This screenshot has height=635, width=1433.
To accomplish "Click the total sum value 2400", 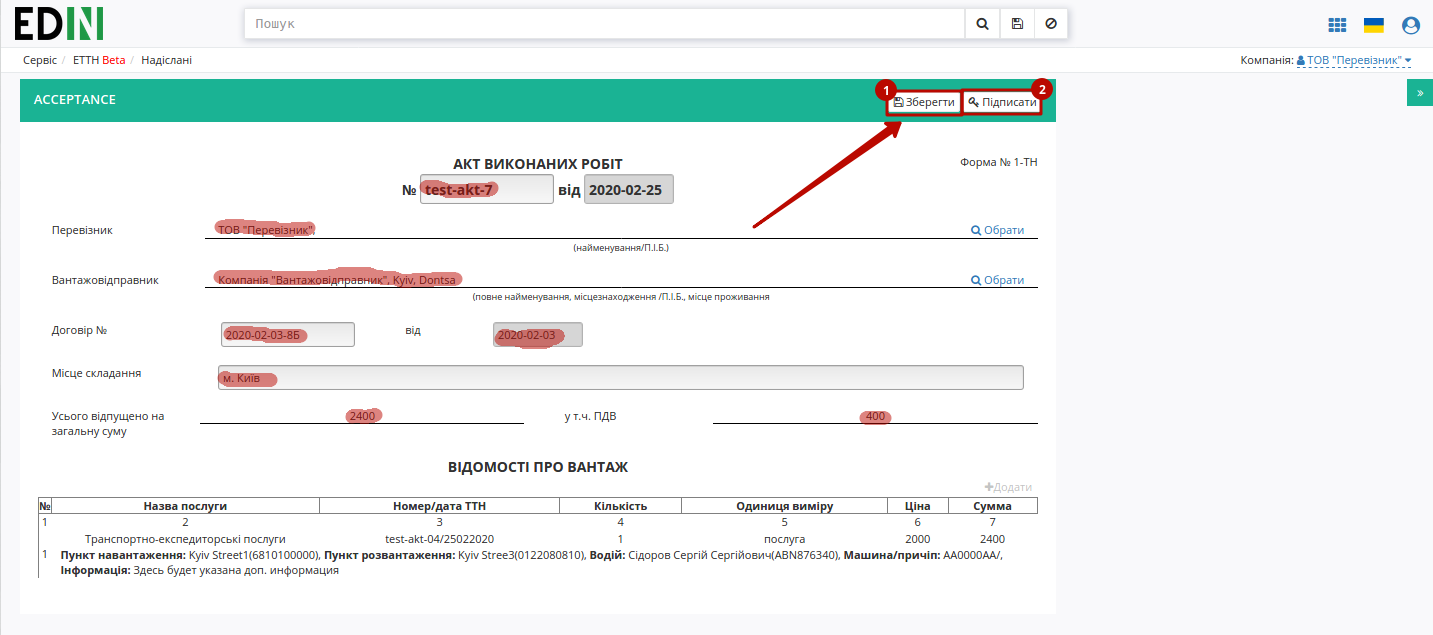I will [362, 416].
